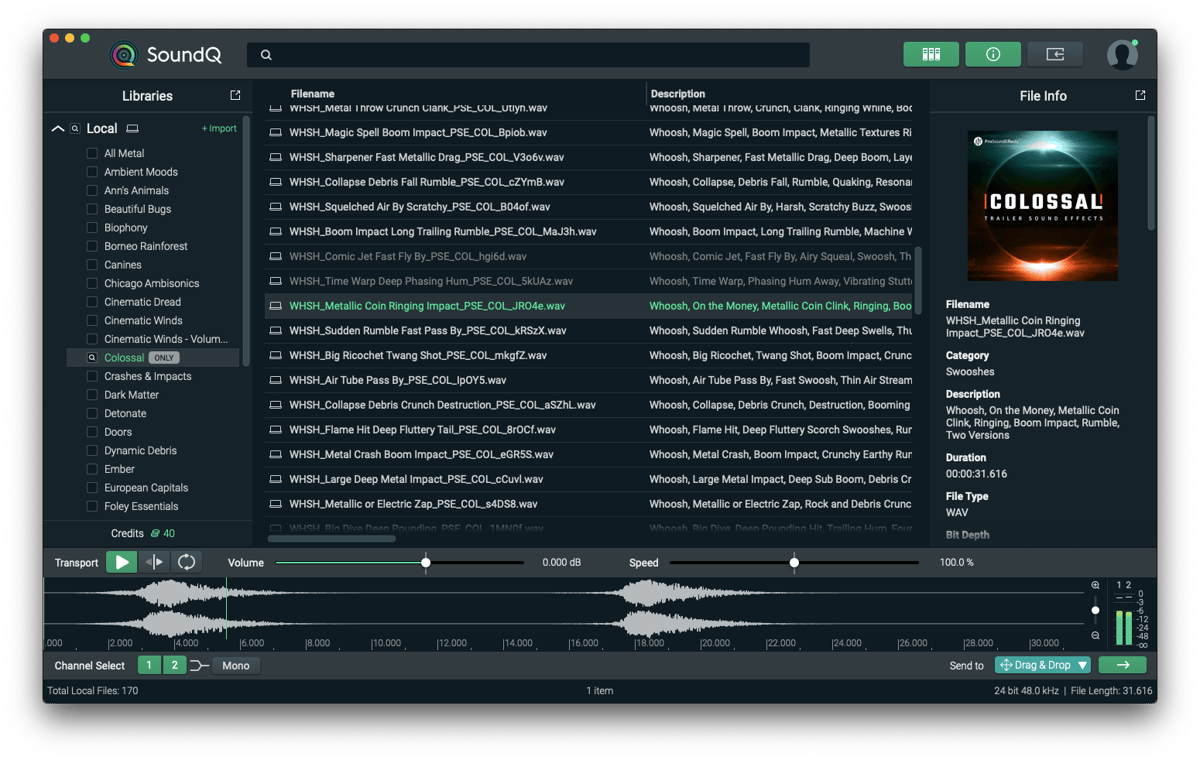Click the scrub playback icon beside Play

pos(153,562)
